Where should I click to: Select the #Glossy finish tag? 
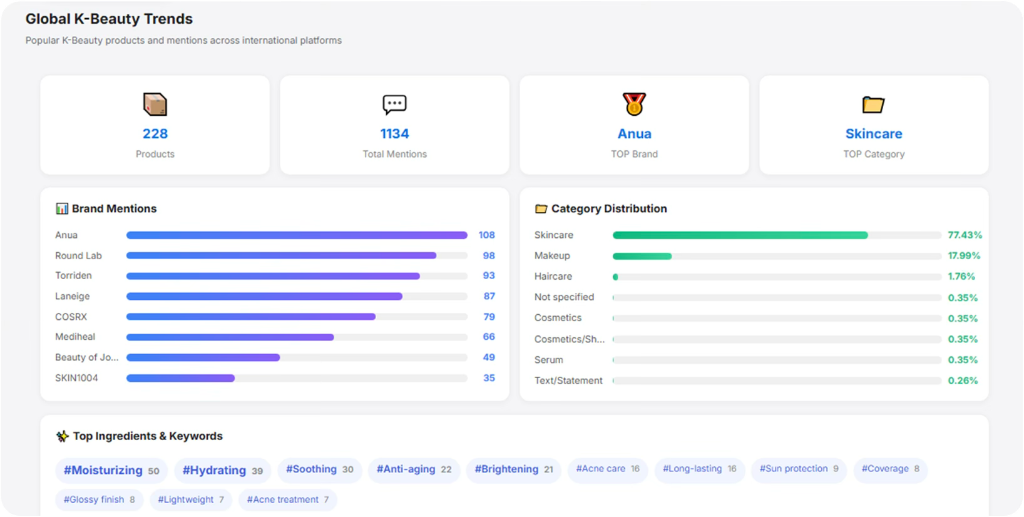click(x=99, y=499)
